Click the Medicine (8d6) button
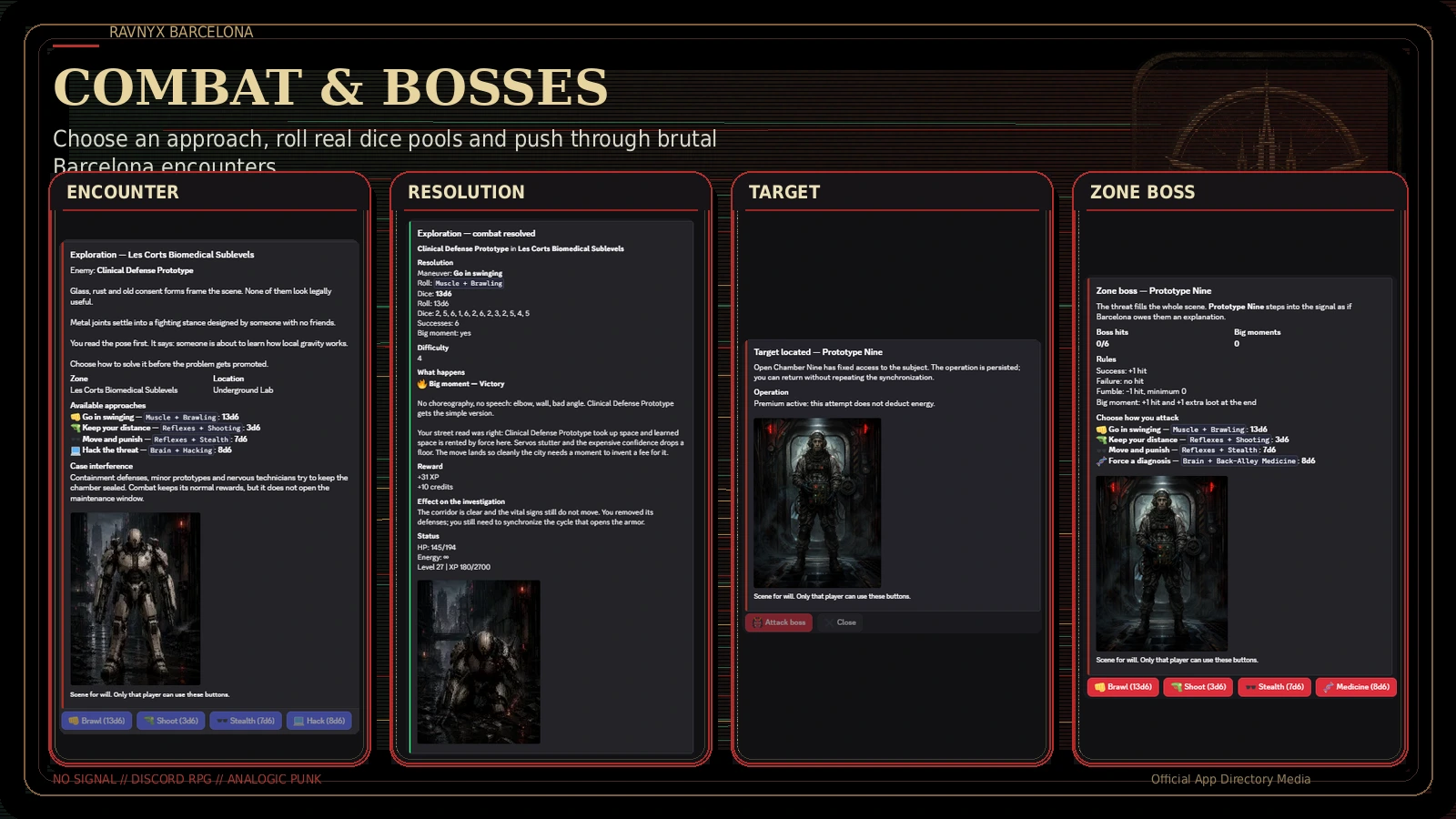Viewport: 1456px width, 819px height. click(x=1356, y=687)
